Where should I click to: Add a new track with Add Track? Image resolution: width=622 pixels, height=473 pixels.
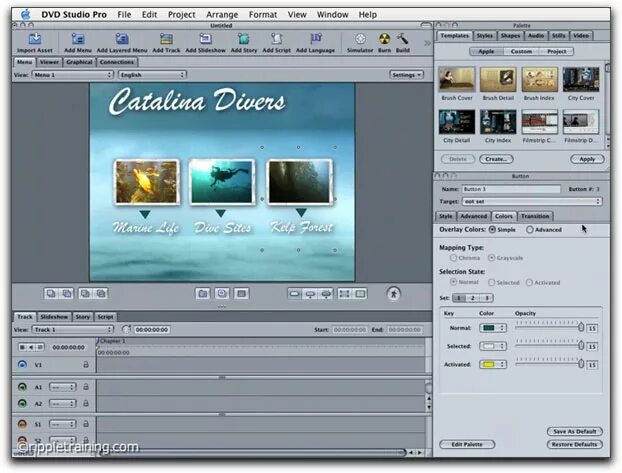point(166,39)
